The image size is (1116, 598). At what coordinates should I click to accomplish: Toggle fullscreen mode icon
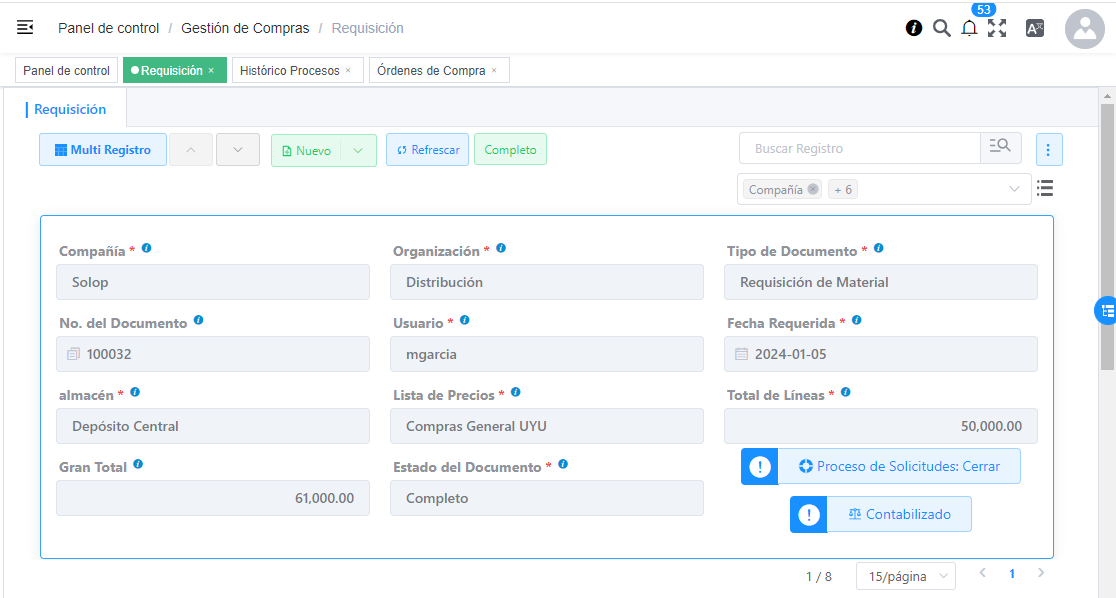coord(997,28)
